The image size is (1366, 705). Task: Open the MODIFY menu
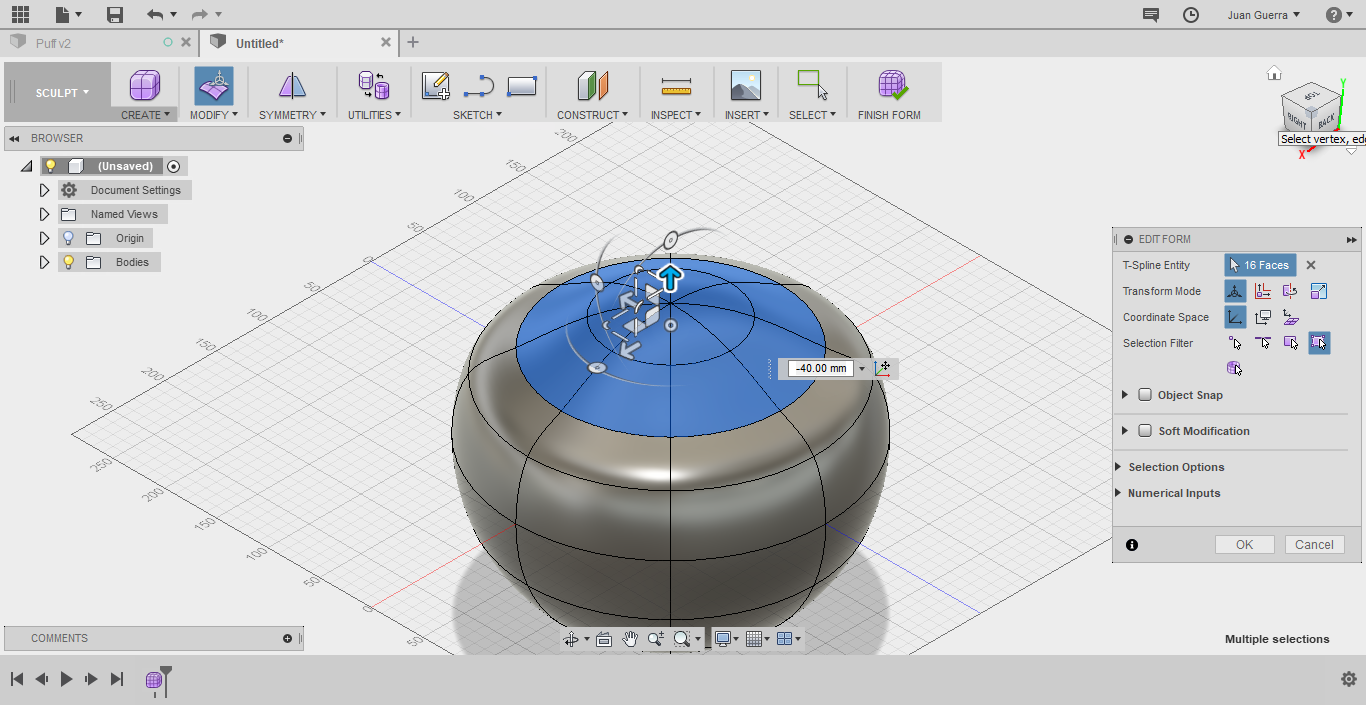214,115
